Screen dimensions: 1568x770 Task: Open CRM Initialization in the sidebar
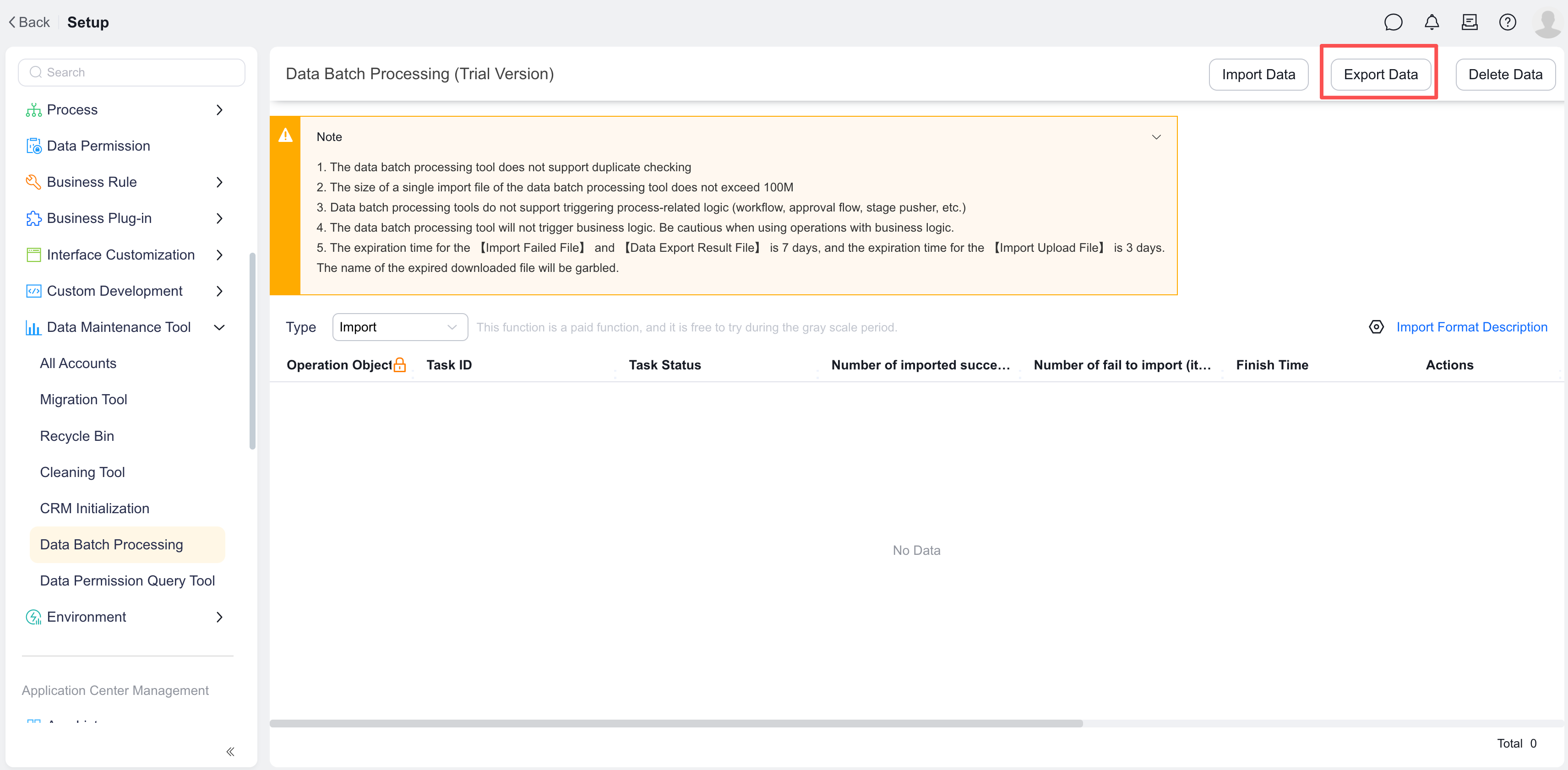(94, 508)
